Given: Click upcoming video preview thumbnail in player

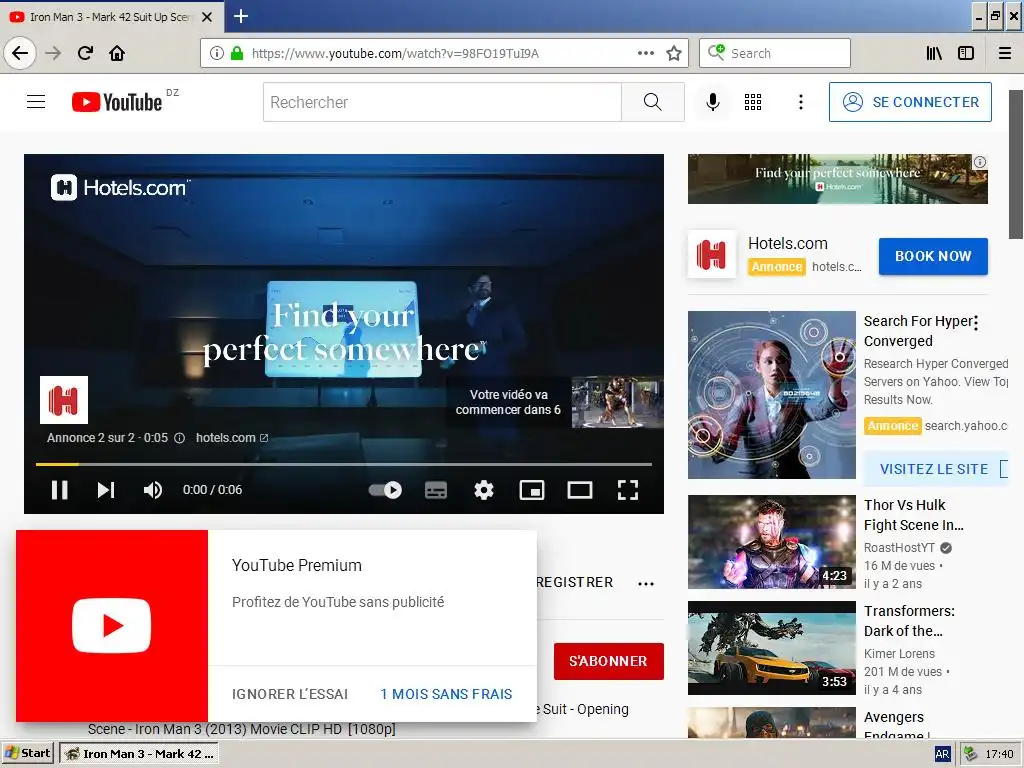Looking at the screenshot, I should click(x=617, y=402).
